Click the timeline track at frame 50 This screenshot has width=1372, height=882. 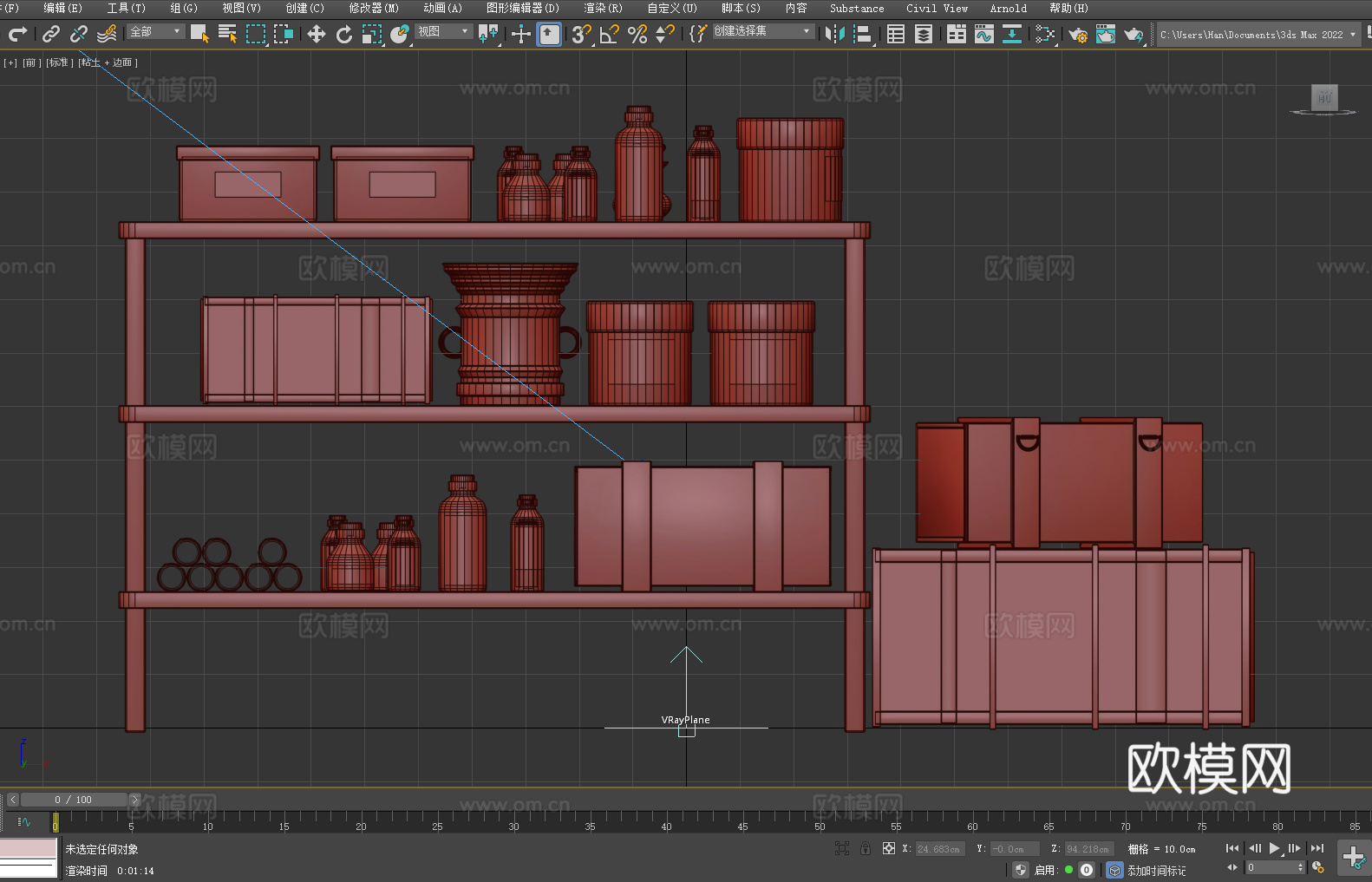(x=820, y=820)
